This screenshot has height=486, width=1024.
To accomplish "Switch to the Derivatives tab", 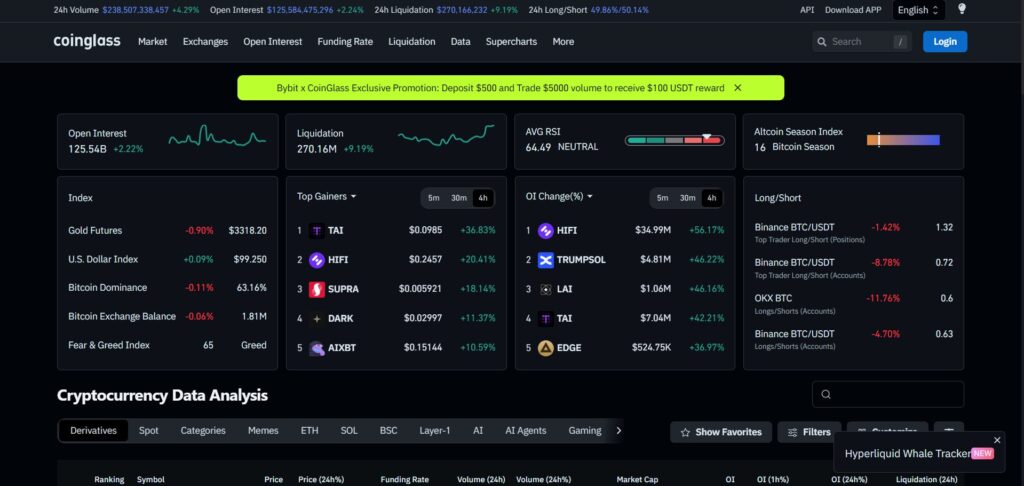I will [93, 430].
